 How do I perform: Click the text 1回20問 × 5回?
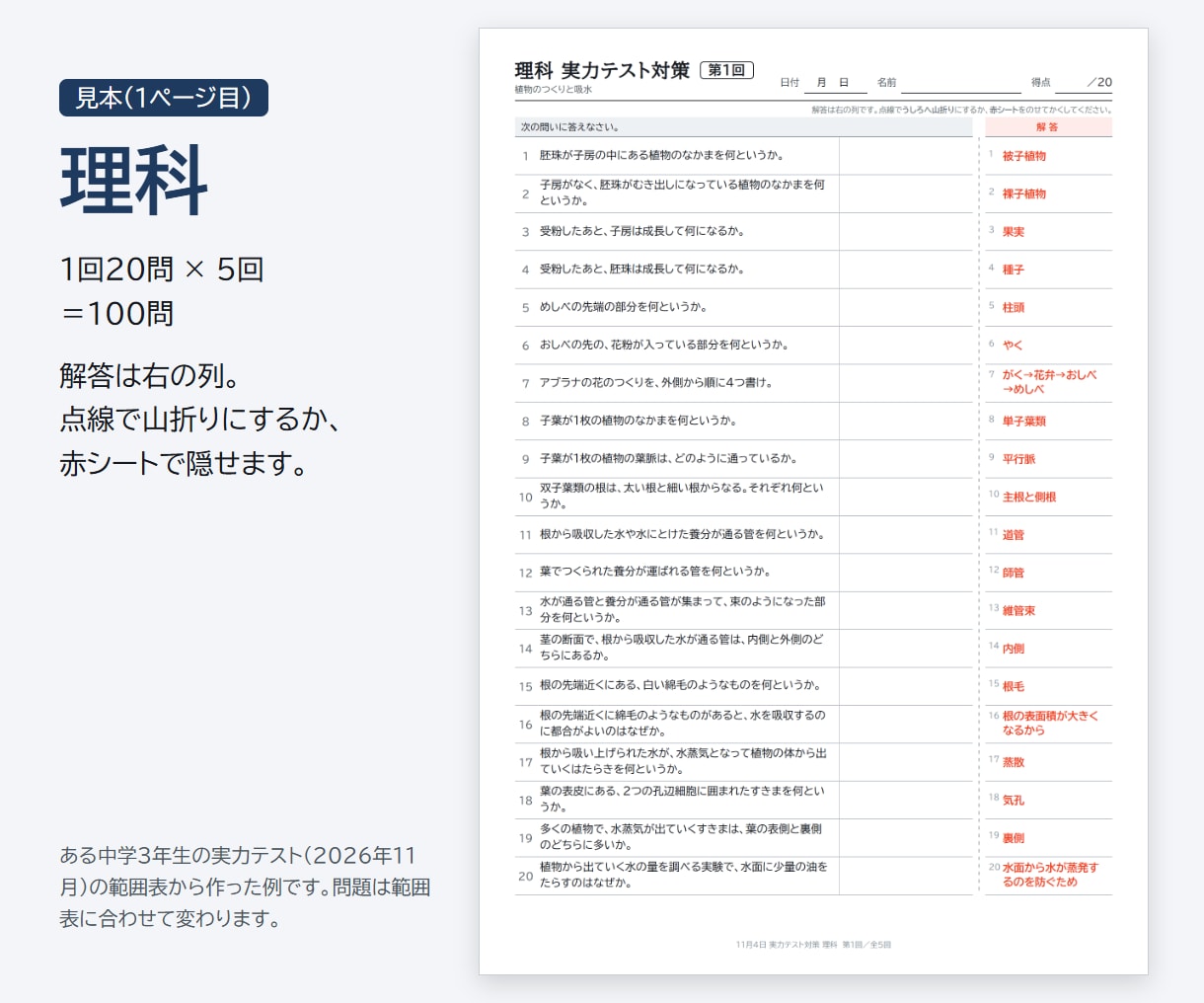pyautogui.click(x=162, y=269)
